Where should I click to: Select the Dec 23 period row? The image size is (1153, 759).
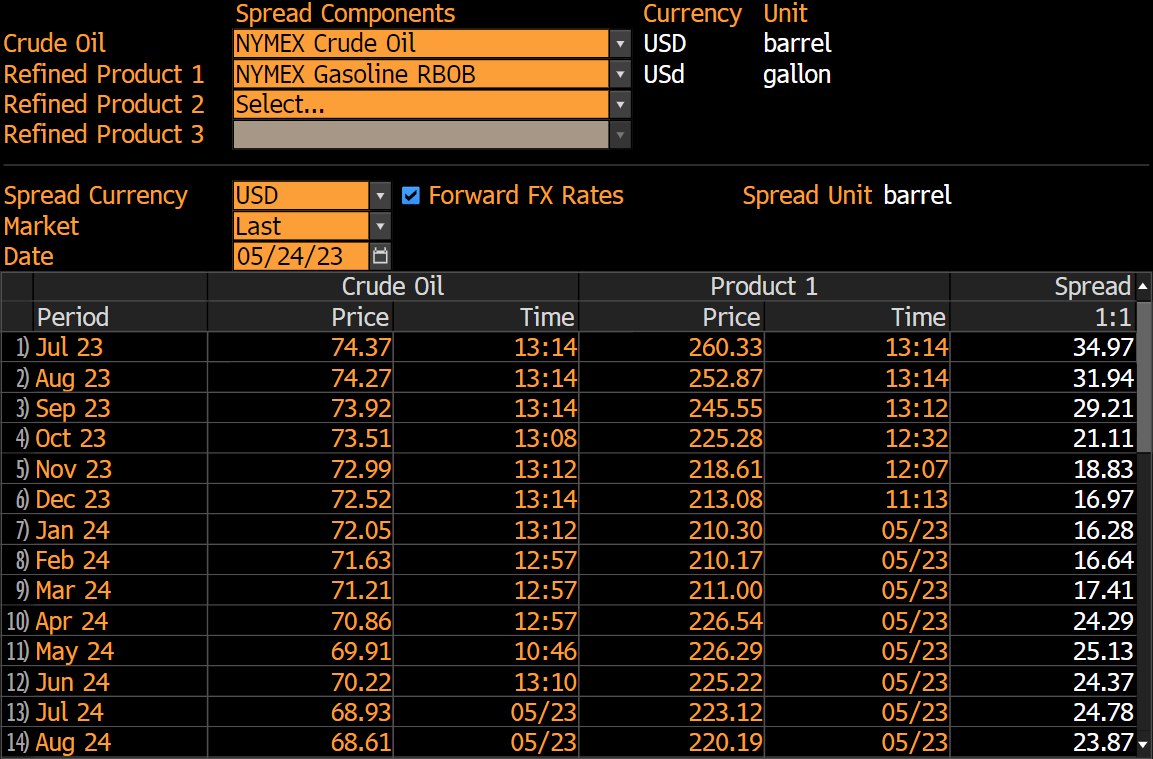[568, 499]
